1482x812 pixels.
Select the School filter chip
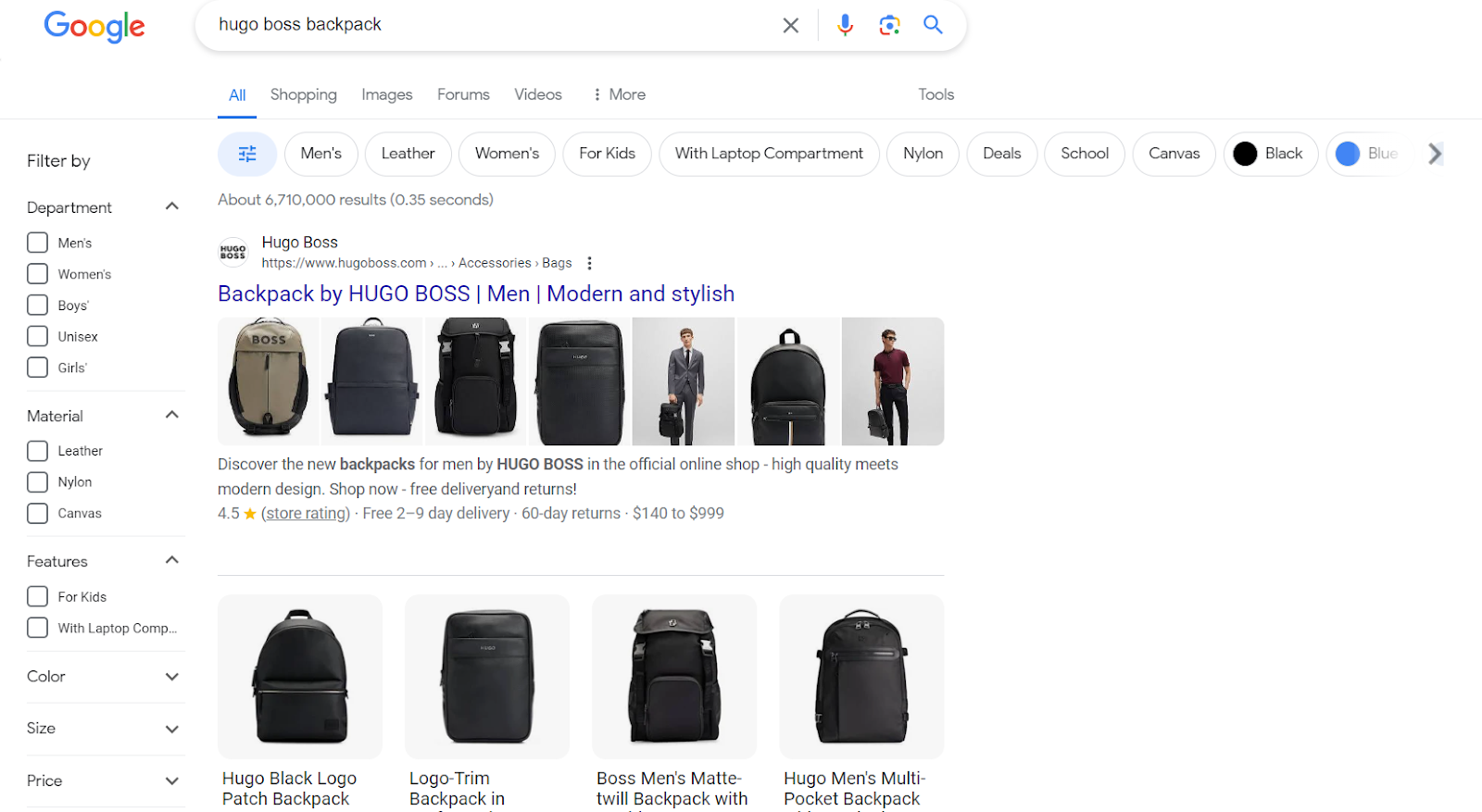coord(1085,154)
